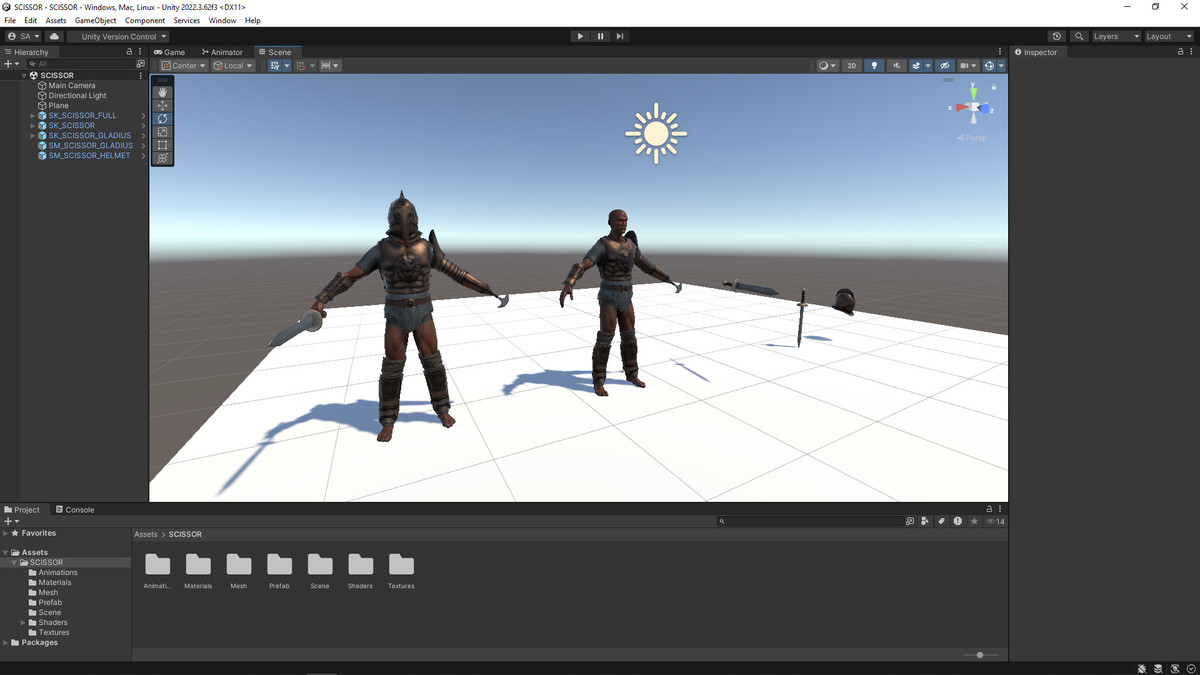Viewport: 1200px width, 675px height.
Task: Open the GameObject menu
Action: [96, 20]
